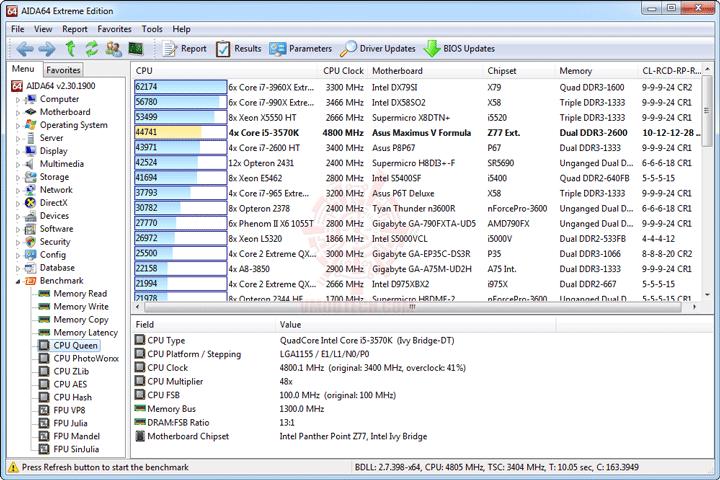Select the DirectX icon in the tree
Image resolution: width=720 pixels, height=480 pixels.
point(30,203)
